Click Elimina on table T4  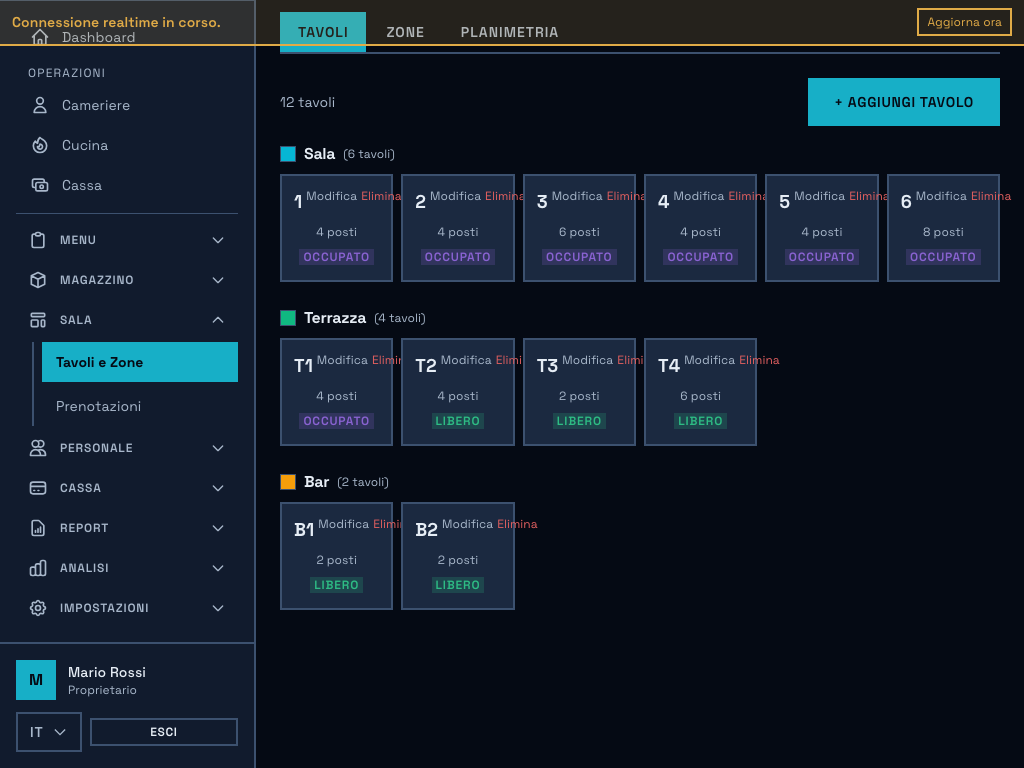point(758,360)
